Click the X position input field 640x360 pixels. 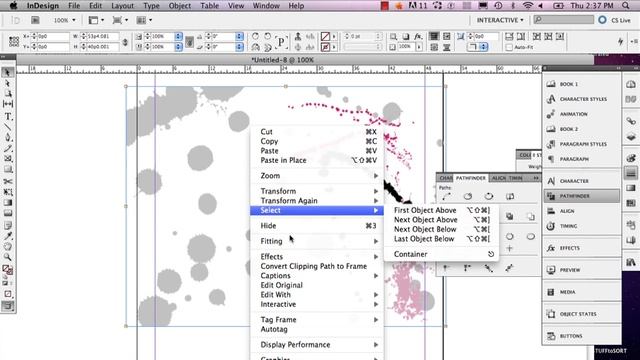click(53, 36)
